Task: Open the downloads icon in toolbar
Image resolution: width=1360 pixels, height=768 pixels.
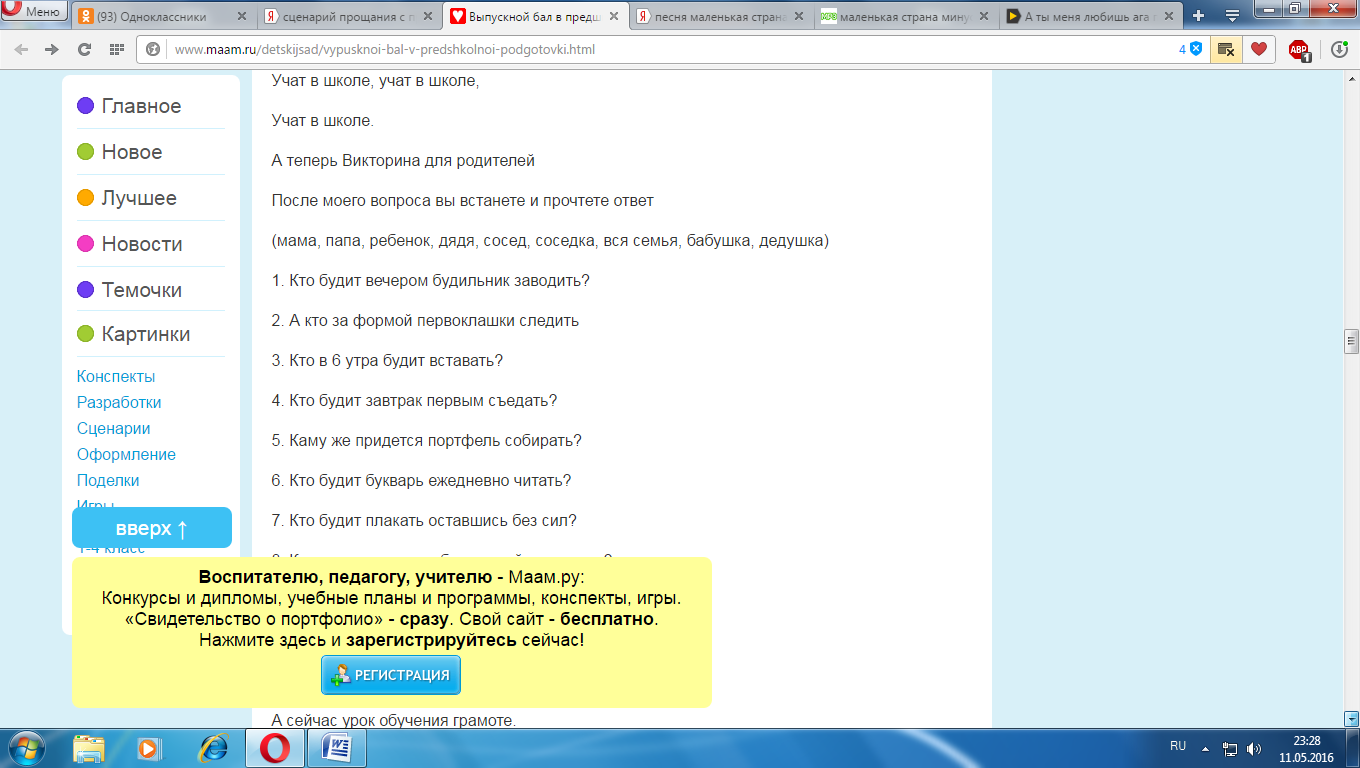Action: [1339, 49]
